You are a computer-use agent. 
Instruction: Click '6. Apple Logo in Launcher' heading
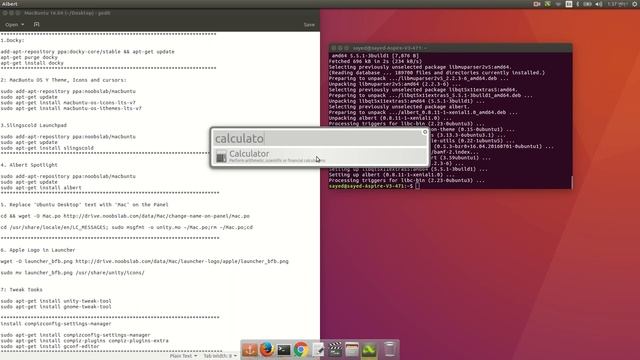38,250
